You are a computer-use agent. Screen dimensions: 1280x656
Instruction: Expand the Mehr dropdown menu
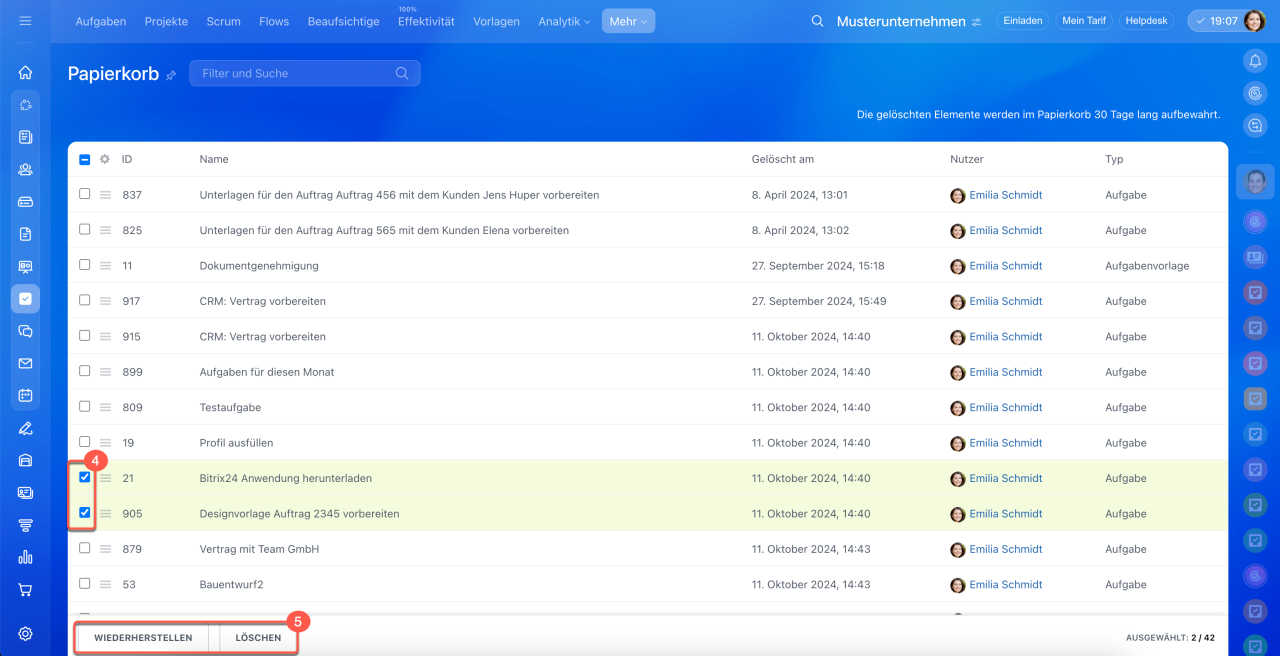628,21
